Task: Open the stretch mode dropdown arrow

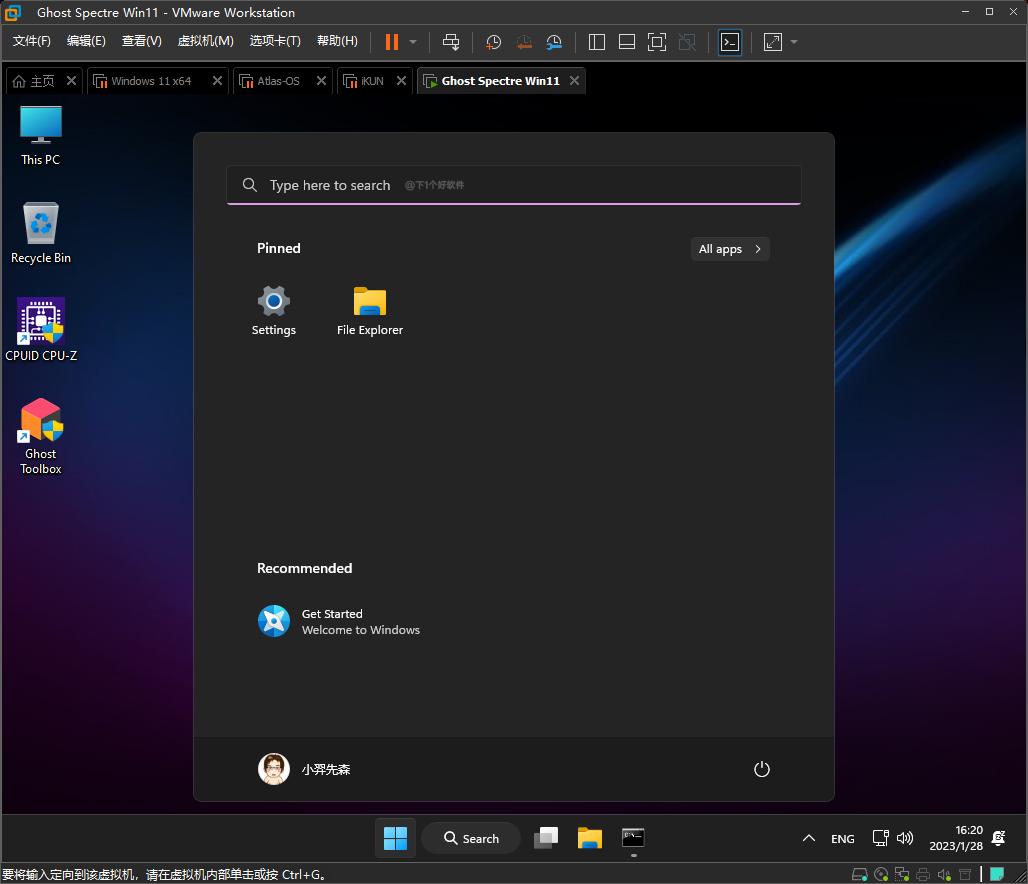Action: tap(793, 42)
